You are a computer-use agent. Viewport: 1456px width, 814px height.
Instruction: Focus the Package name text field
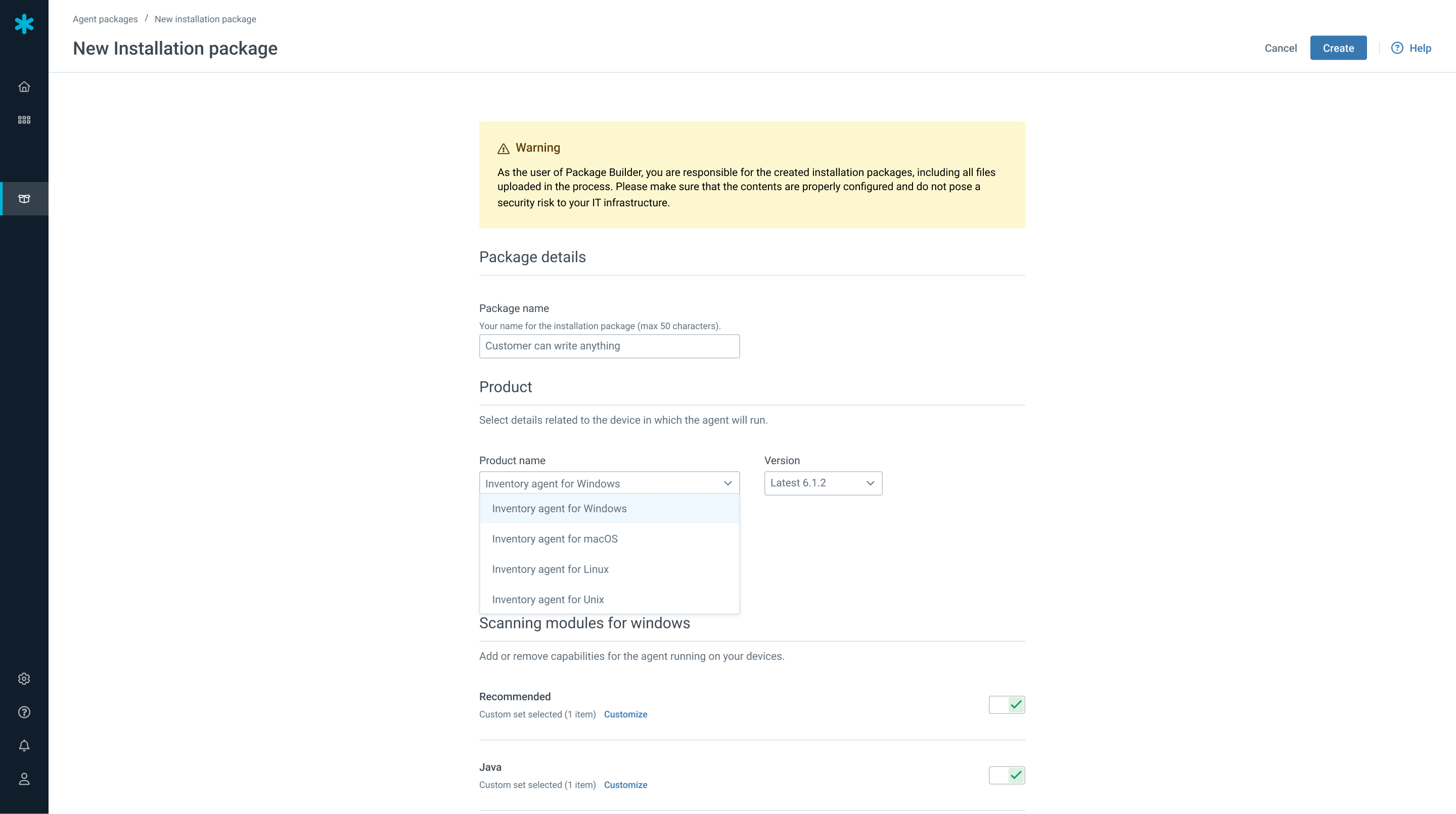click(609, 346)
